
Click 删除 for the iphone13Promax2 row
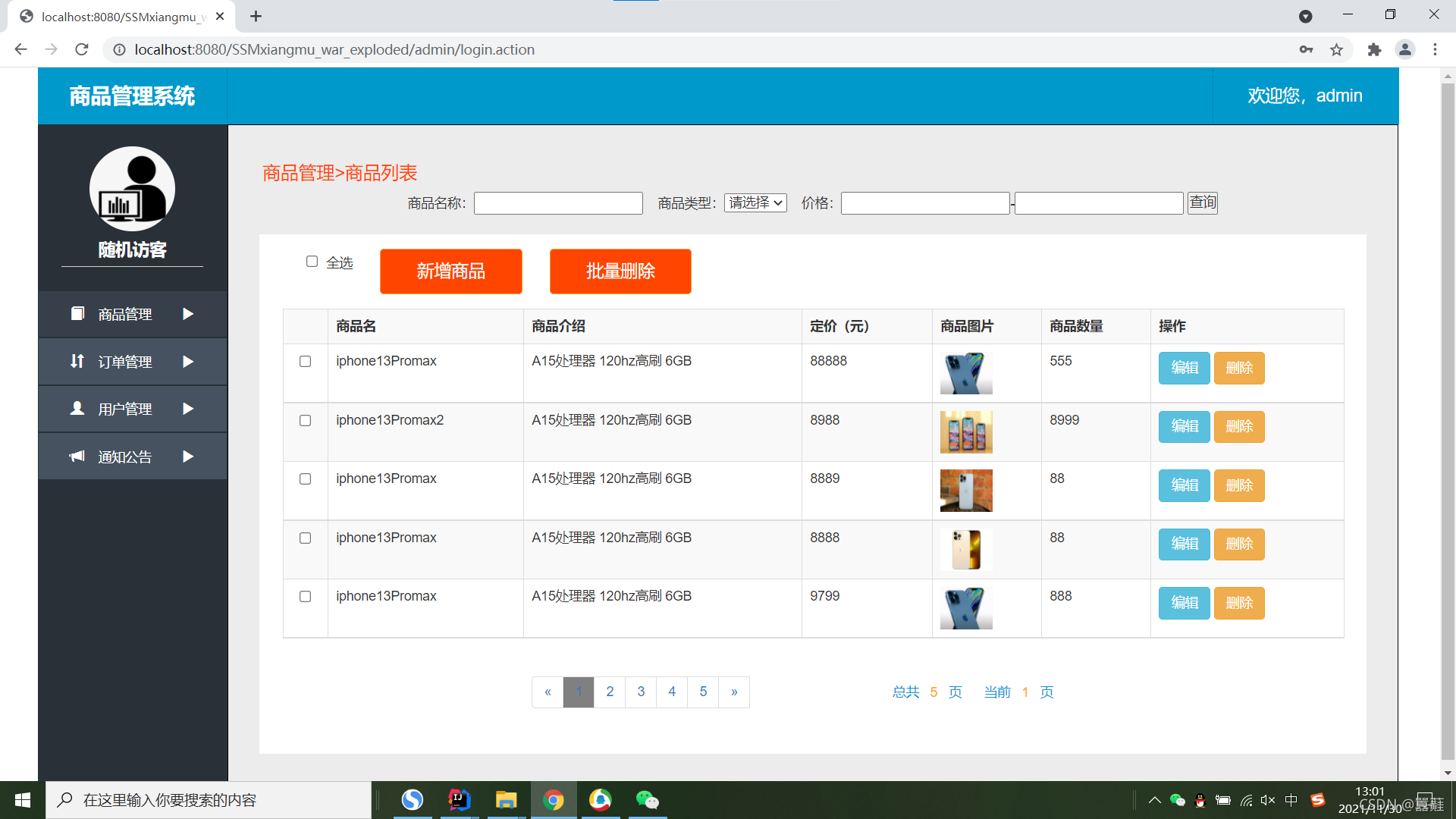1239,426
